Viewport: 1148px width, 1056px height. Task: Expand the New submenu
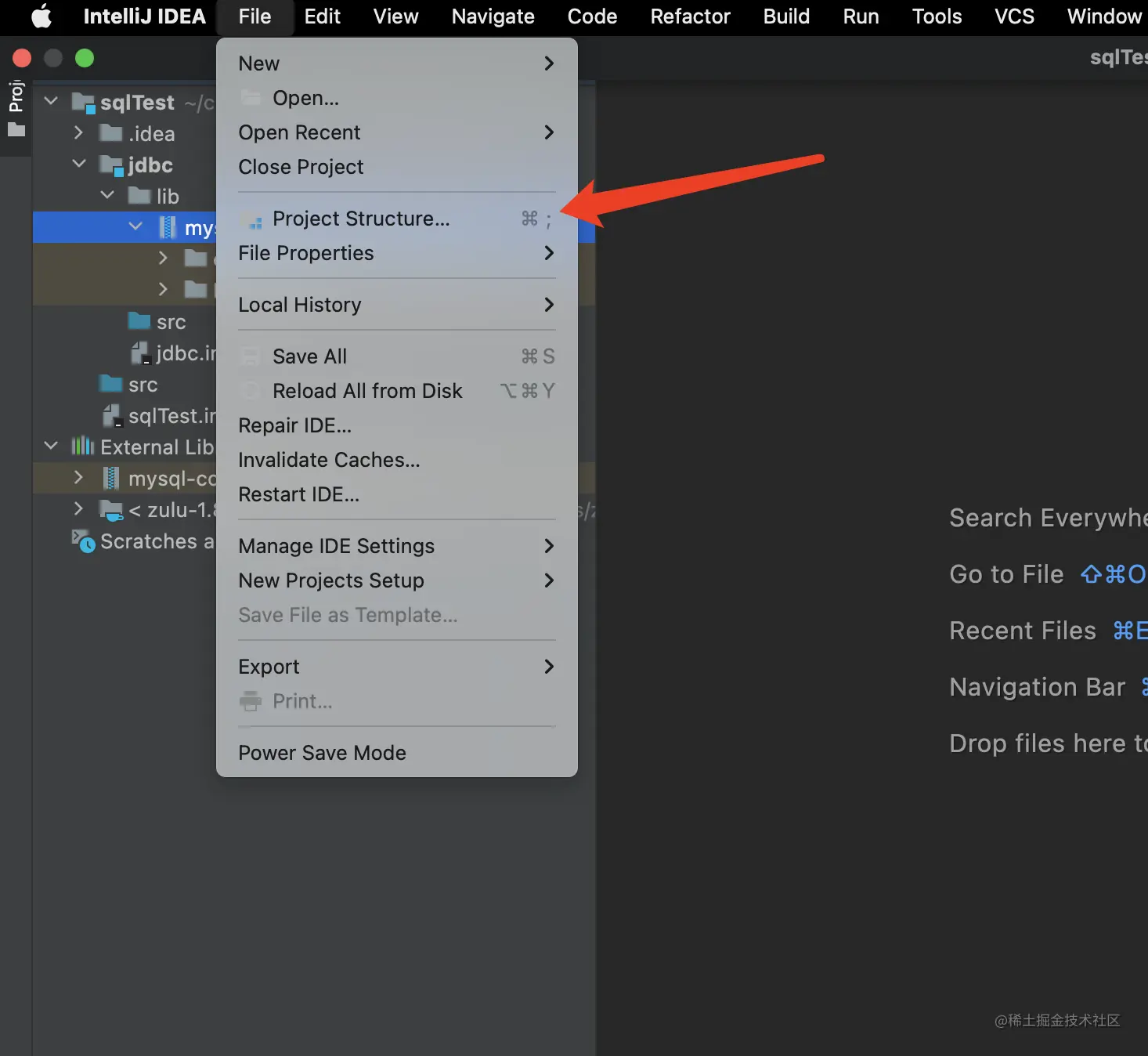[x=396, y=63]
